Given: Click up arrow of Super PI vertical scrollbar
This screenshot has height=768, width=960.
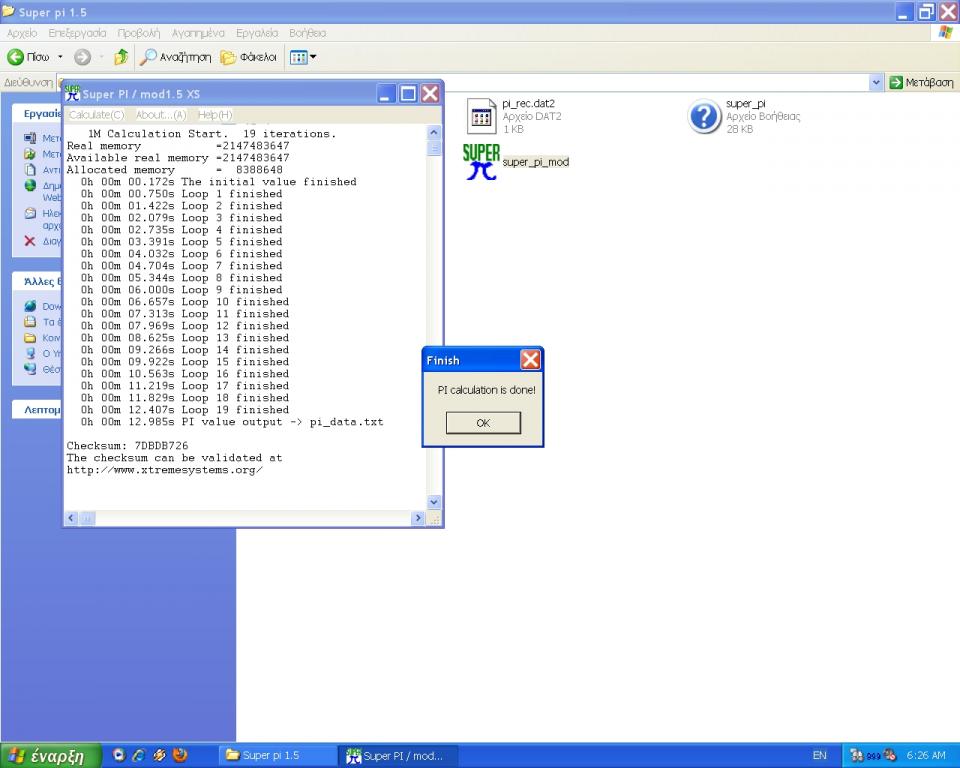Looking at the screenshot, I should point(433,132).
